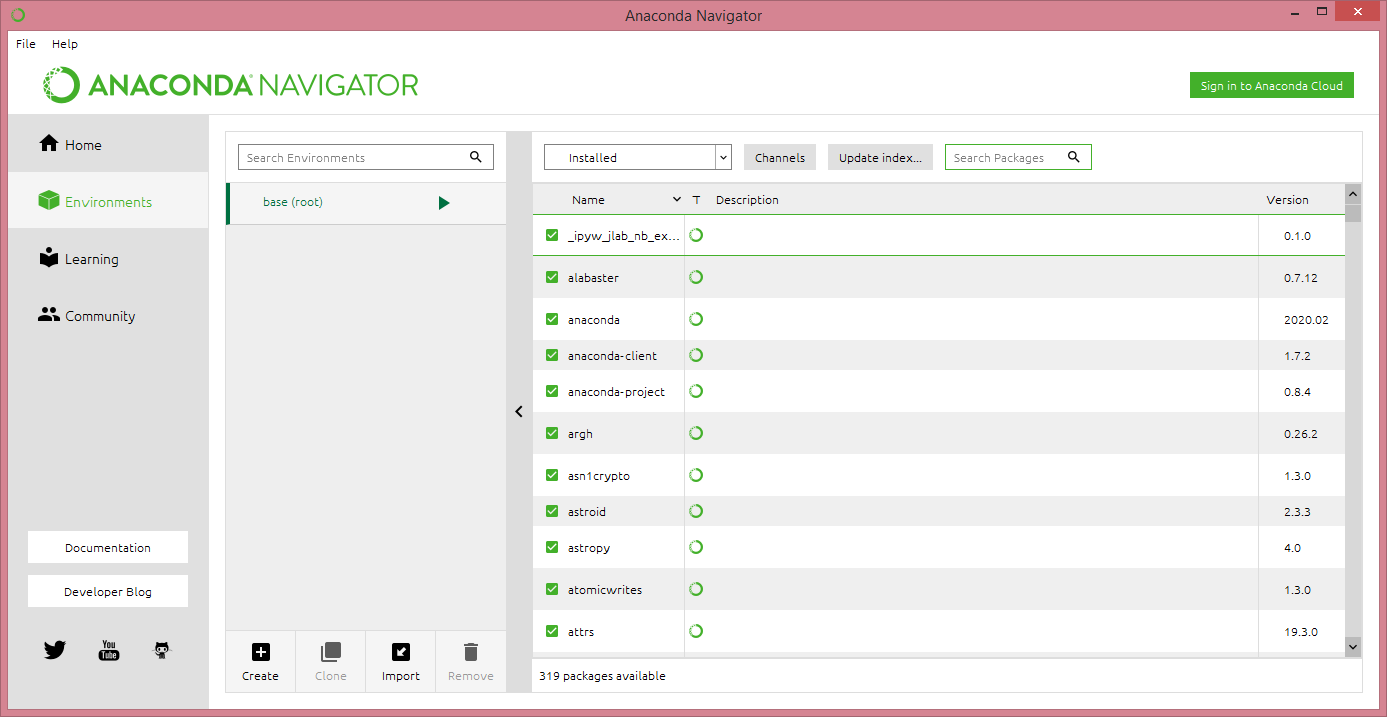Viewport: 1387px width, 717px height.
Task: Open the Installed package filter dropdown
Action: click(638, 157)
